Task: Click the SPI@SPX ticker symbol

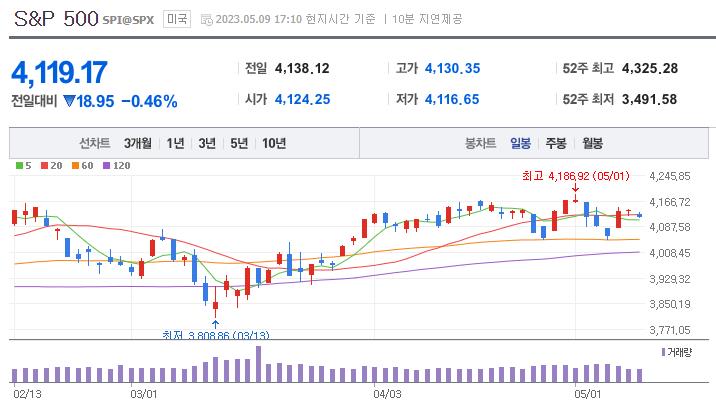Action: 128,20
